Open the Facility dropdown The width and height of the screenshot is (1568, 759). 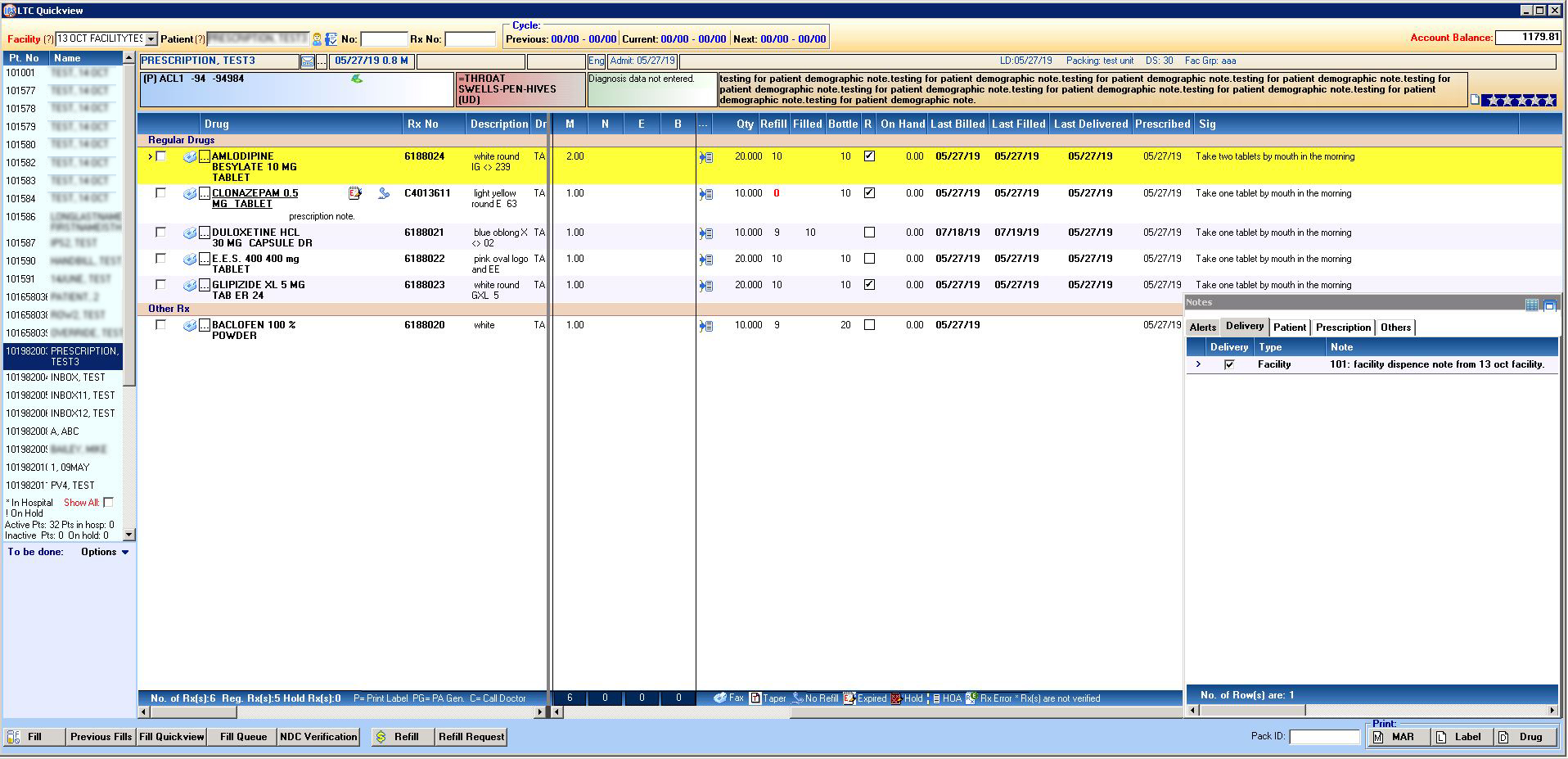tap(151, 39)
